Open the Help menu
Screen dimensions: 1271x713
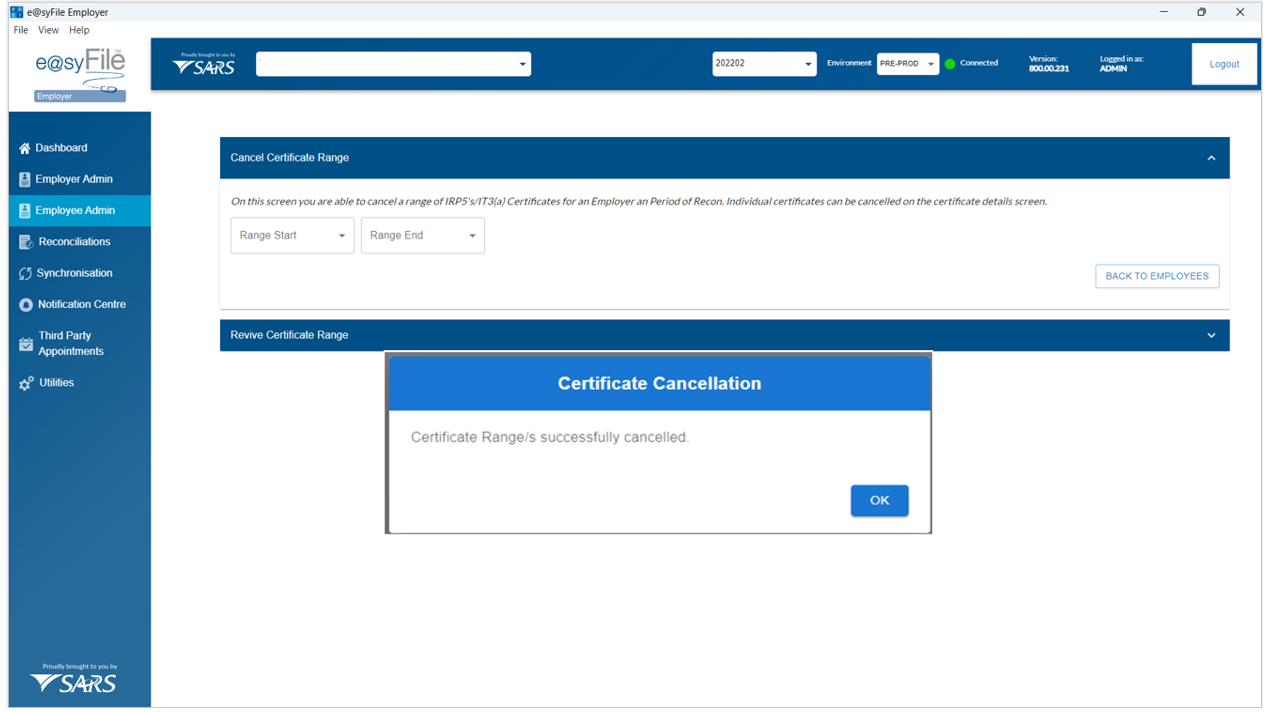pyautogui.click(x=79, y=30)
